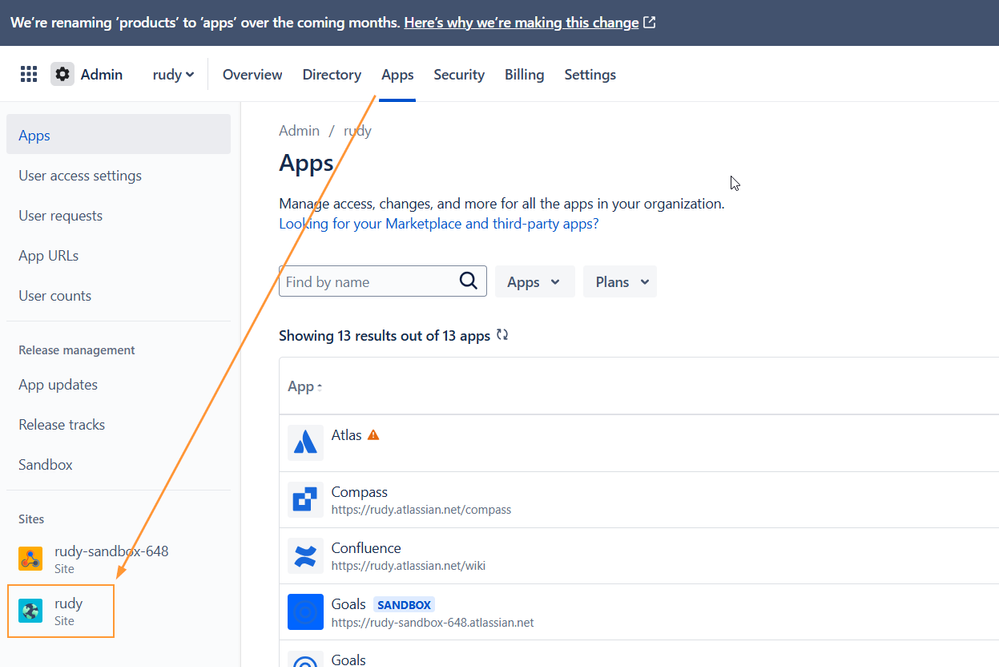Click the Goals sandbox app icon

(x=305, y=612)
